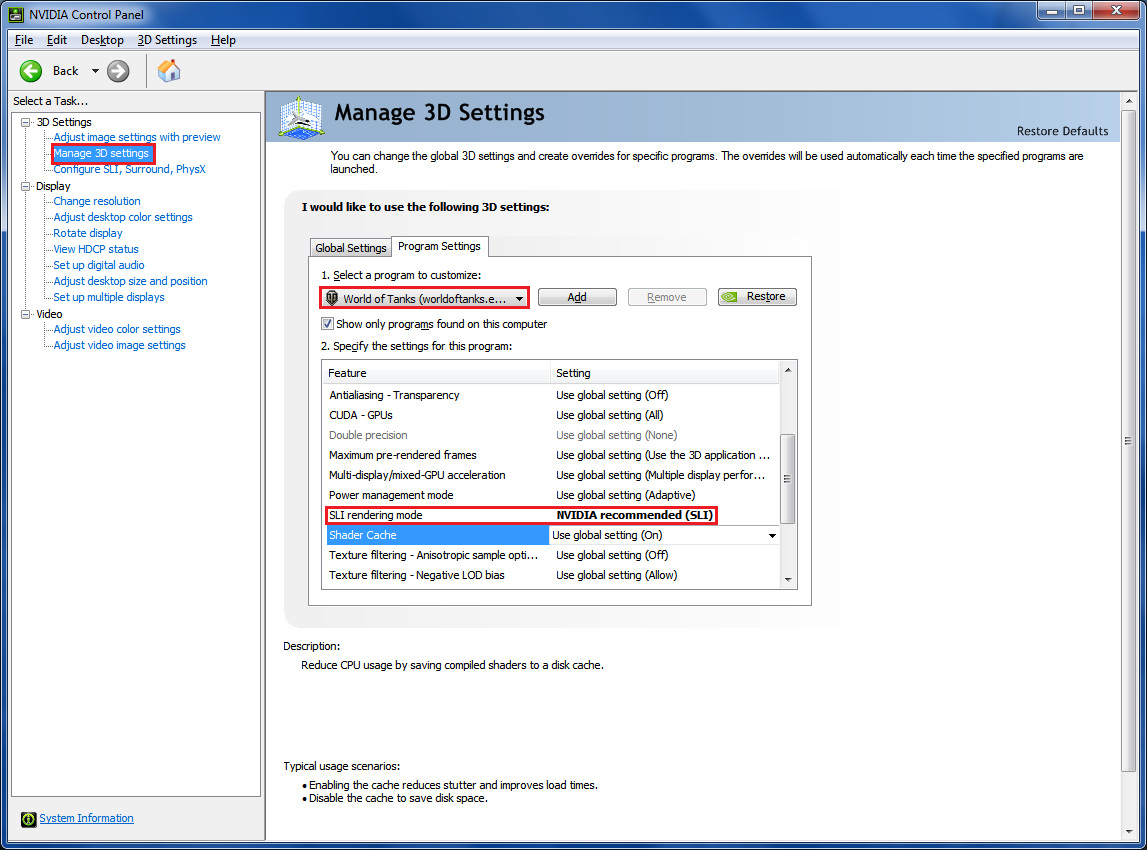
Task: Click the World of Tanks program icon
Action: tap(332, 298)
